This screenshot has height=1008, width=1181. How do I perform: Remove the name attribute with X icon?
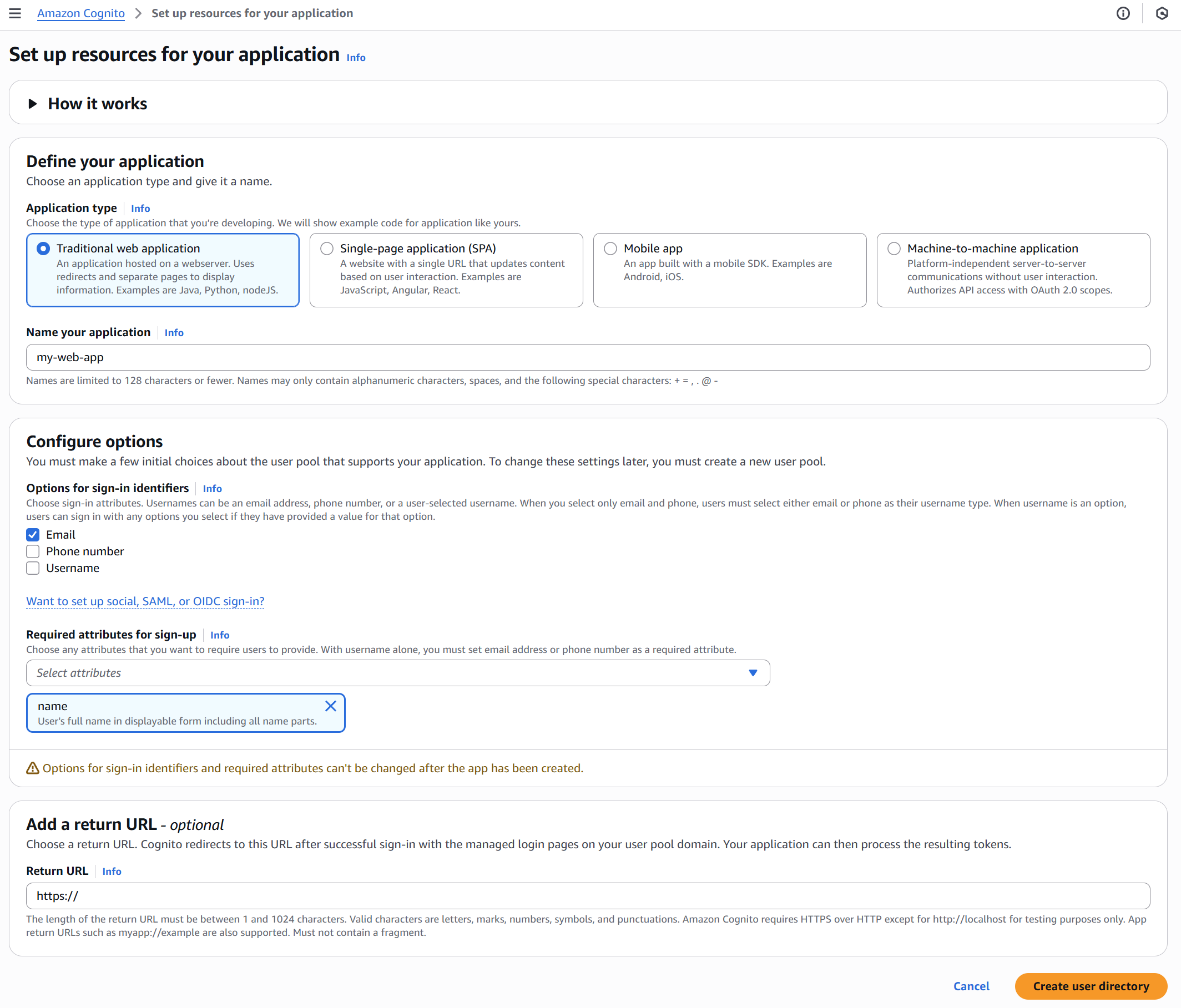(330, 706)
